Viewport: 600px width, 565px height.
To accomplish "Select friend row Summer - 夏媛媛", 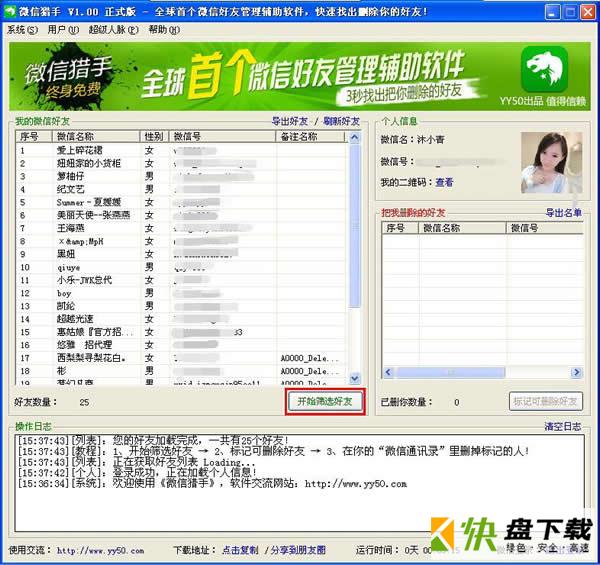I will point(181,202).
